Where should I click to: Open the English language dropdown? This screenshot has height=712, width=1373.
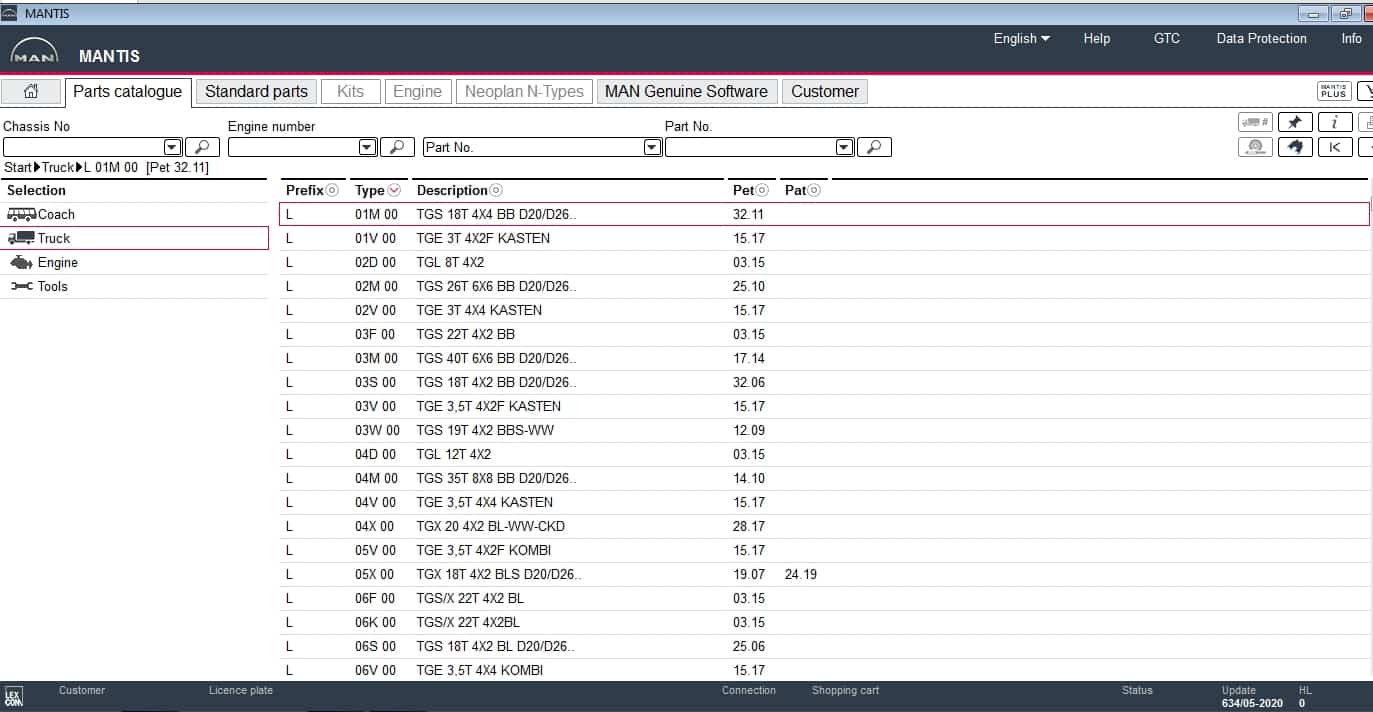(1021, 38)
